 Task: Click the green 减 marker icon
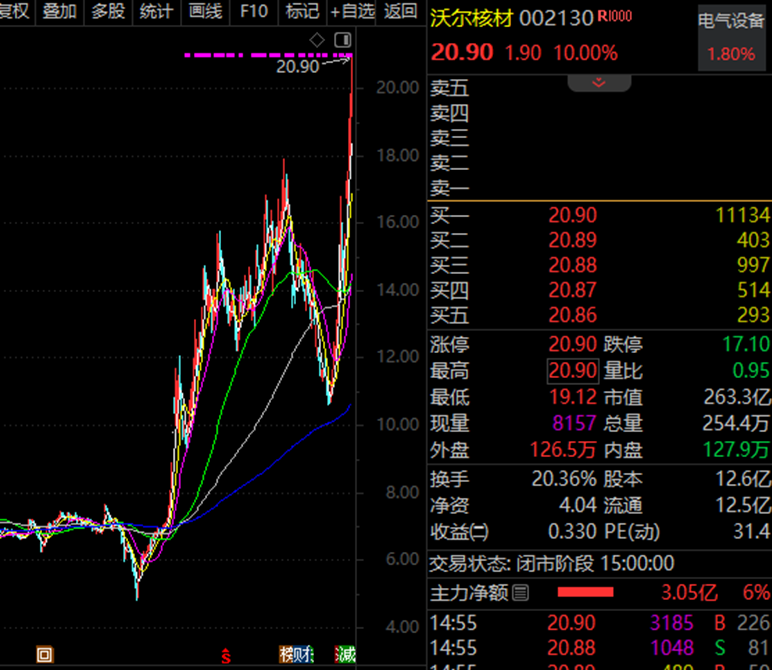(345, 655)
